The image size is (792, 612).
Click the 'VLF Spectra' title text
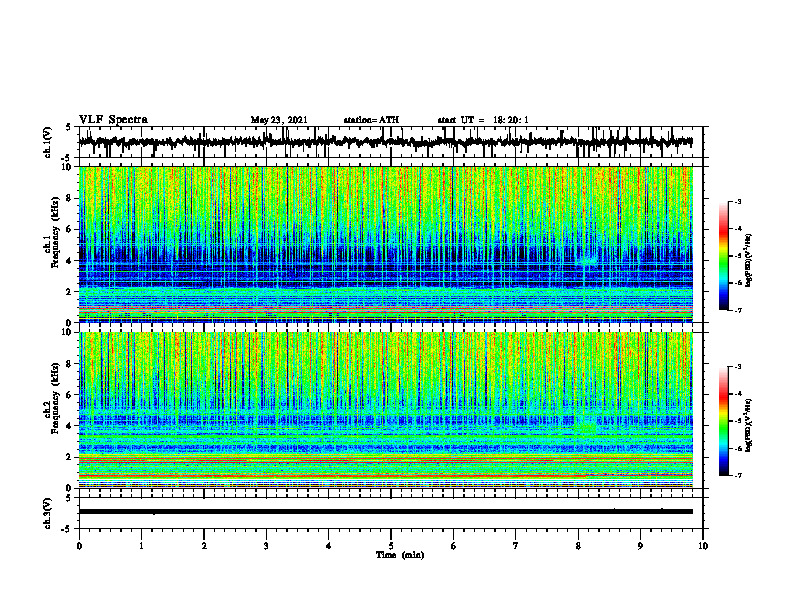(x=113, y=120)
